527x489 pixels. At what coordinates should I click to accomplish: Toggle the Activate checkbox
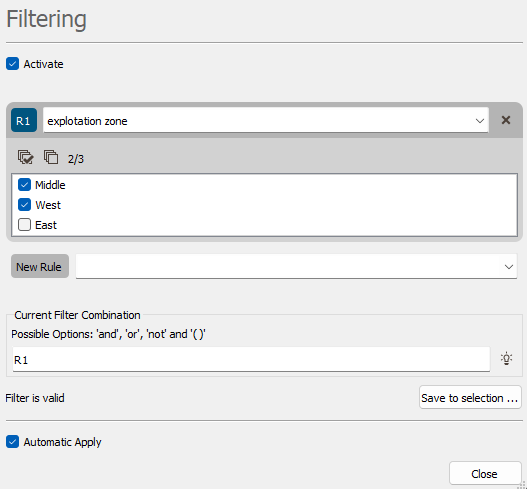[x=12, y=64]
